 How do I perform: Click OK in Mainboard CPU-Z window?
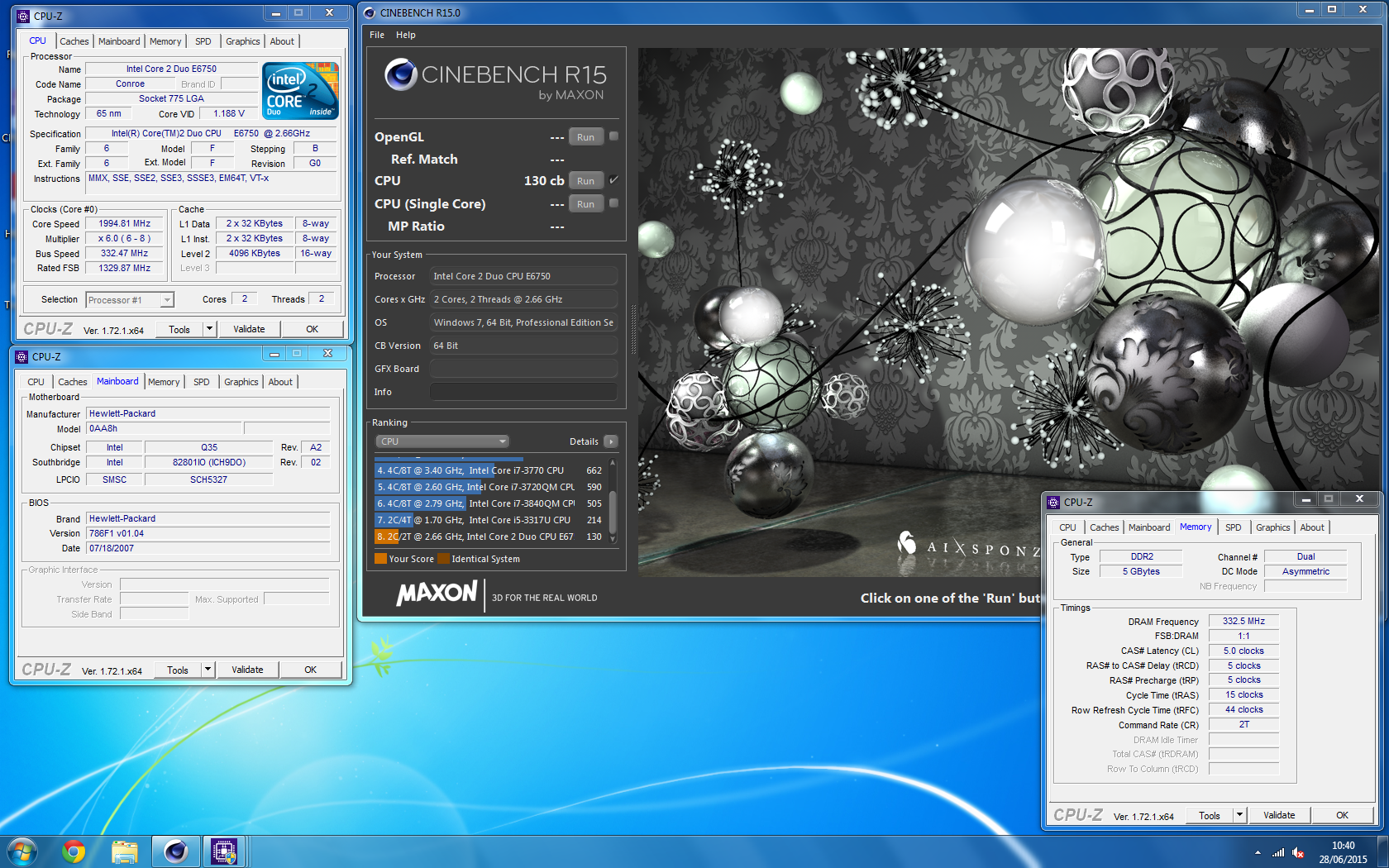(x=310, y=670)
